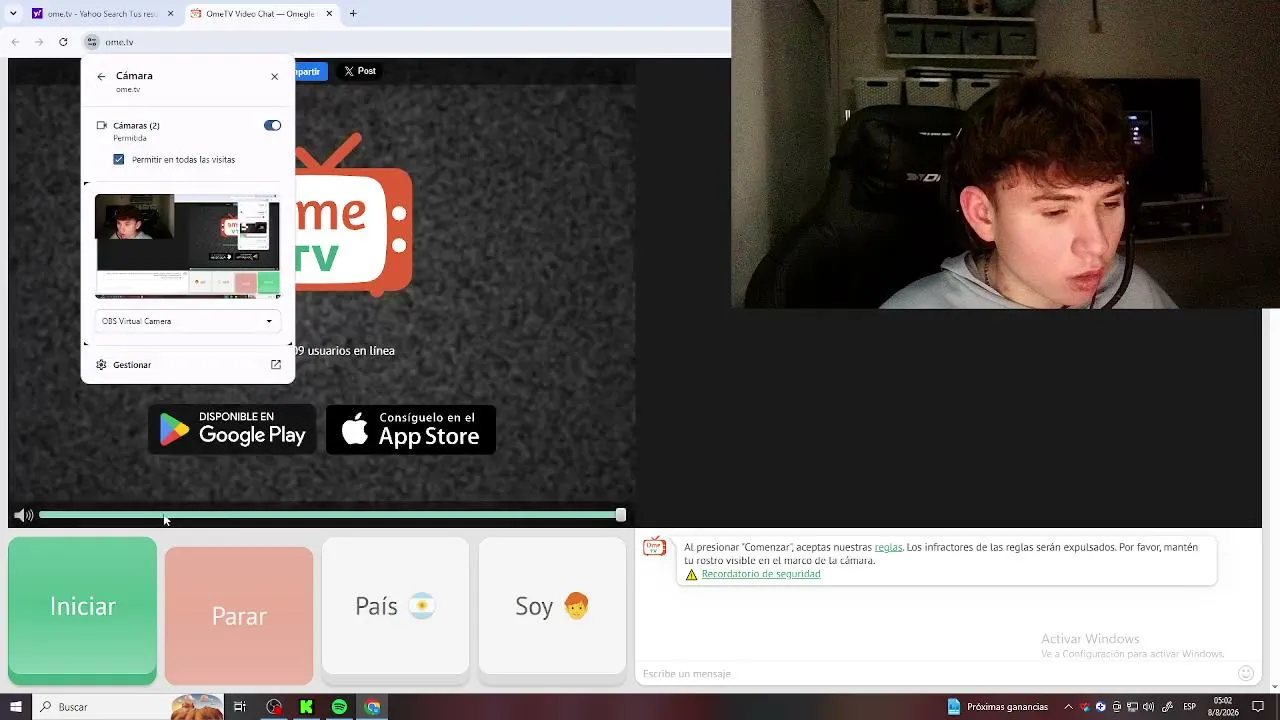Show hidden system tray icons
Viewport: 1280px width, 720px height.
coord(1069,707)
